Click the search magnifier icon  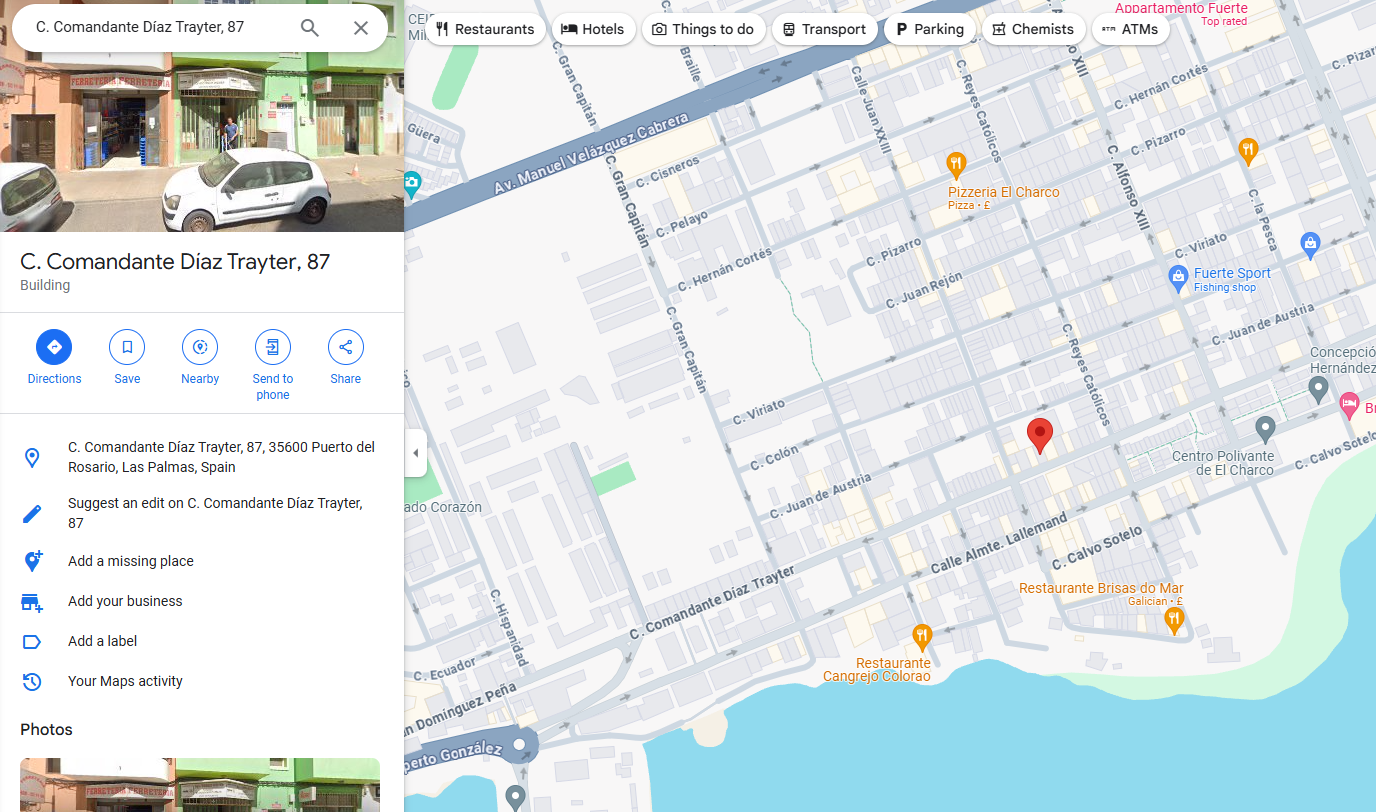(x=310, y=28)
